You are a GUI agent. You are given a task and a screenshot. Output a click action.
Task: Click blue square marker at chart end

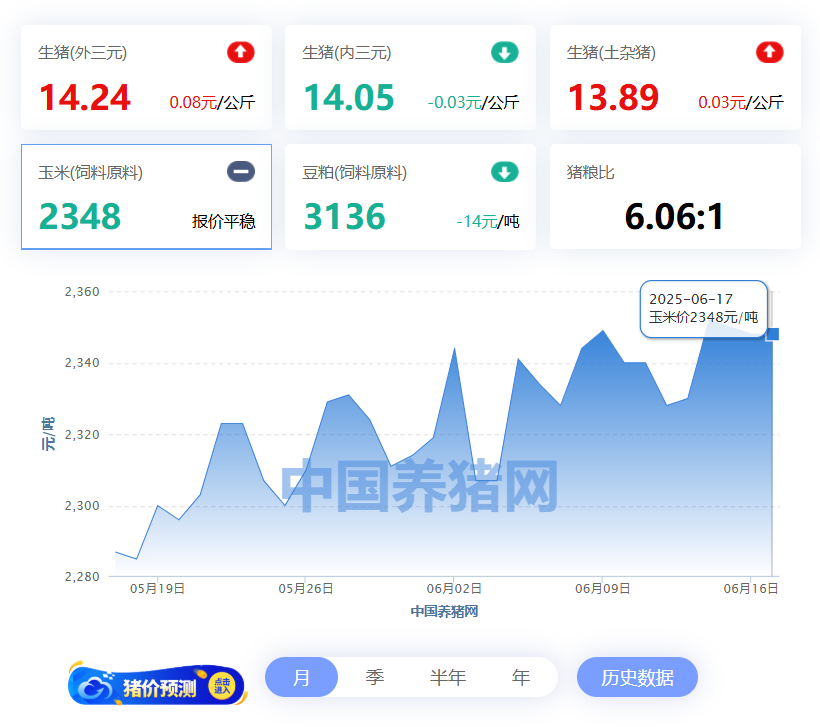[x=772, y=334]
